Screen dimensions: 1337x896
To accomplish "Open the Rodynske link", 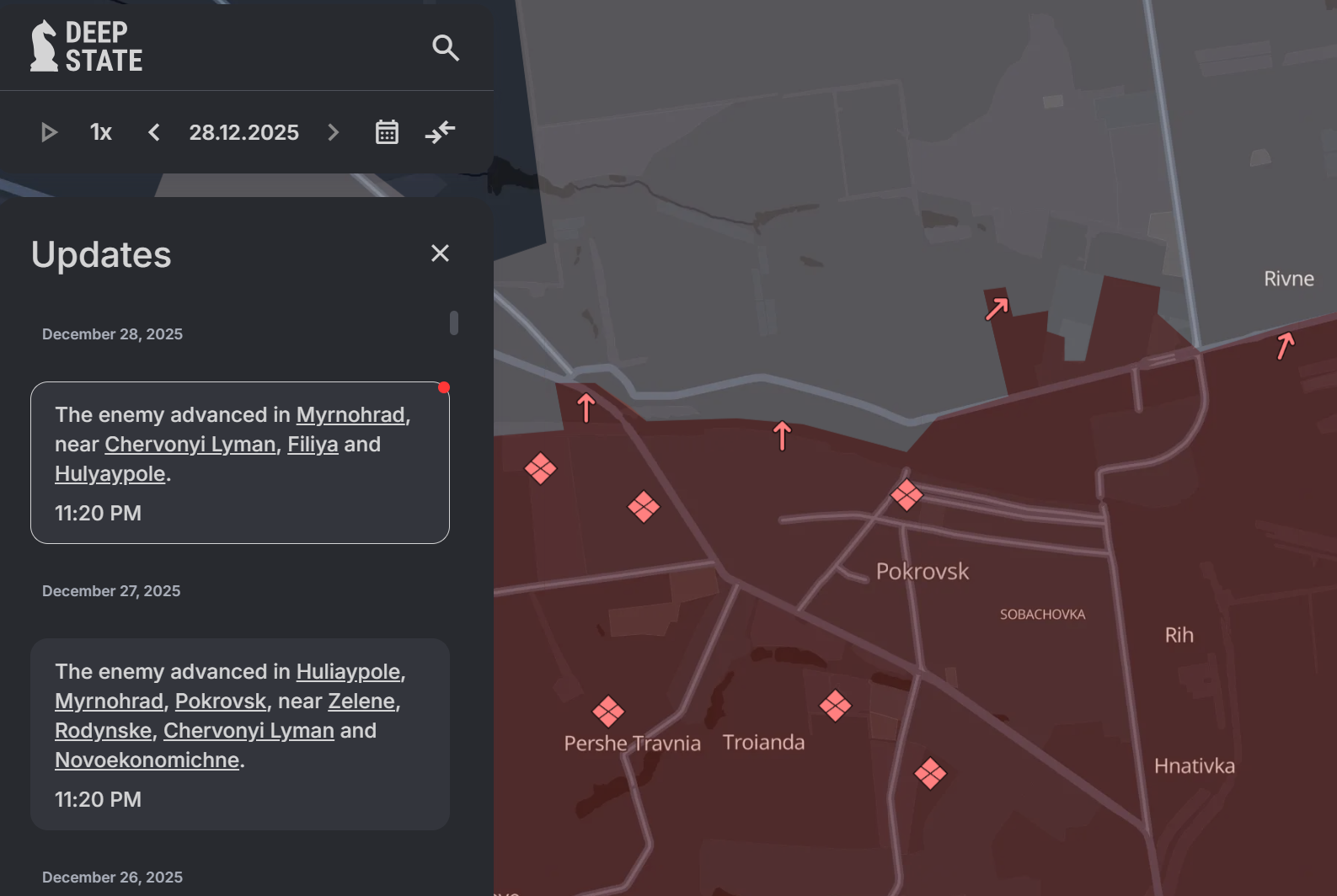I will pyautogui.click(x=104, y=731).
